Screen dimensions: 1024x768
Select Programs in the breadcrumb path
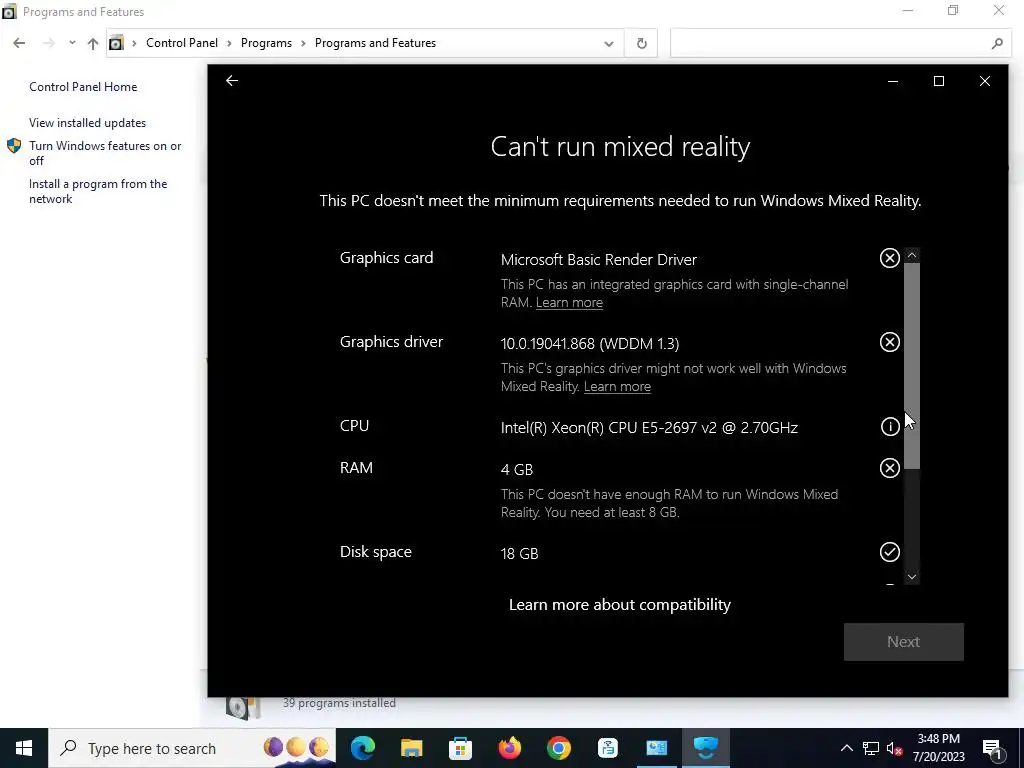tap(266, 43)
